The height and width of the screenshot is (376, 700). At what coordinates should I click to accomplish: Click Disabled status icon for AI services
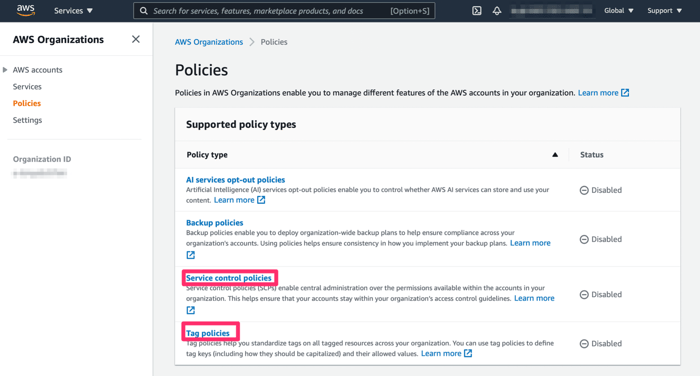click(584, 190)
